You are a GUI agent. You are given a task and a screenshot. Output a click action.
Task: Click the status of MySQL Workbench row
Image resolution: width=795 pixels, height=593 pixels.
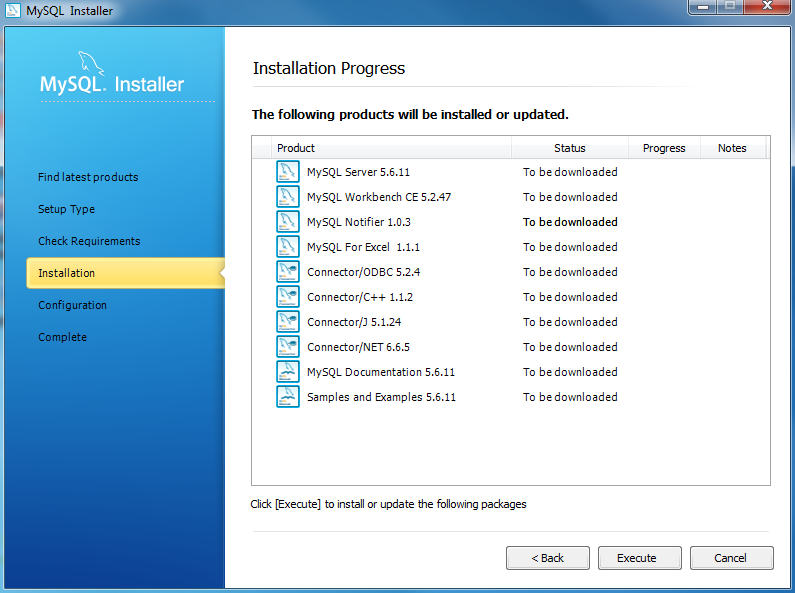[x=570, y=197]
